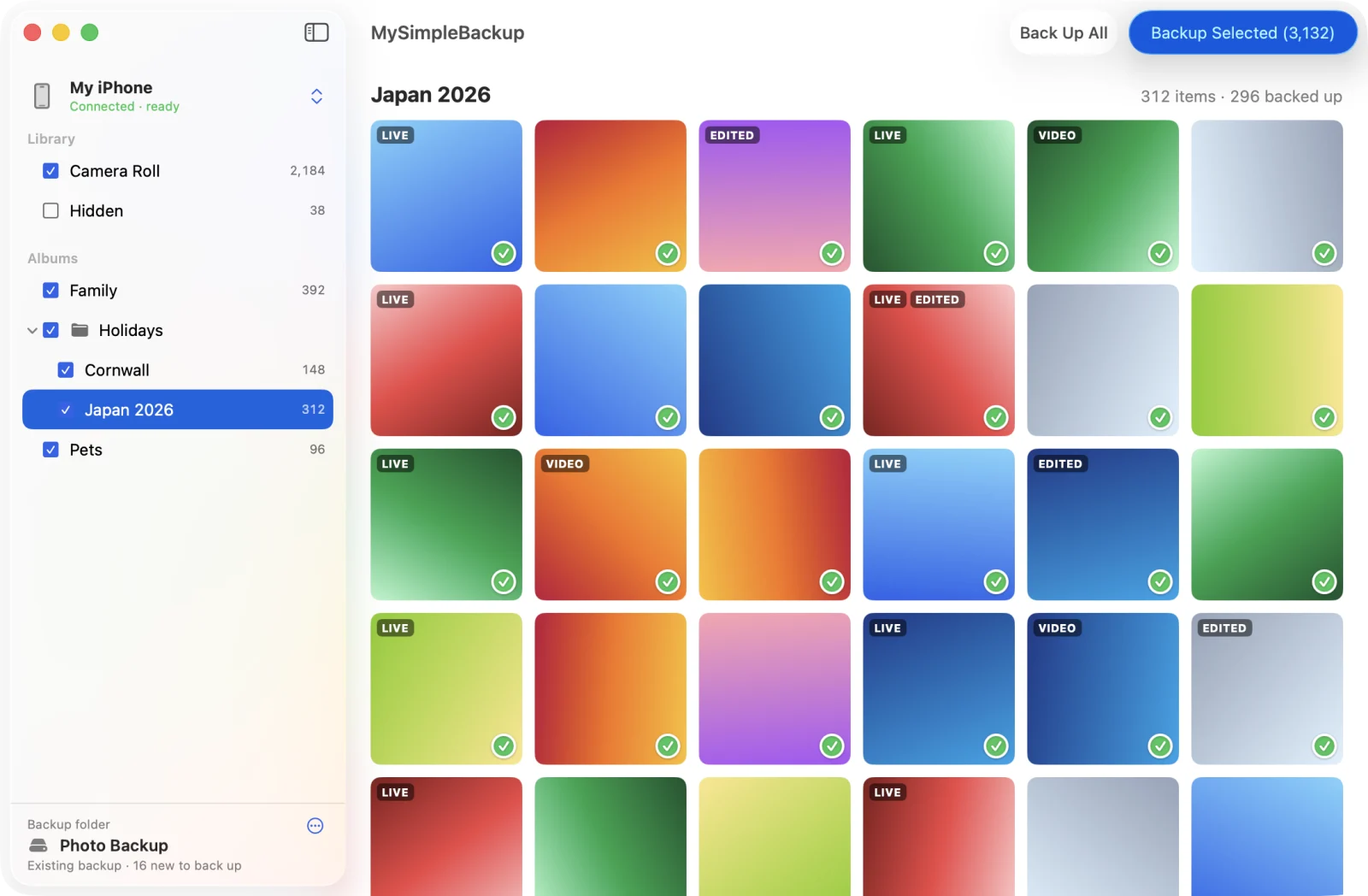Click checkmark on LIVE EDITED red photo
Screen dimensions: 1368x896
[996, 417]
